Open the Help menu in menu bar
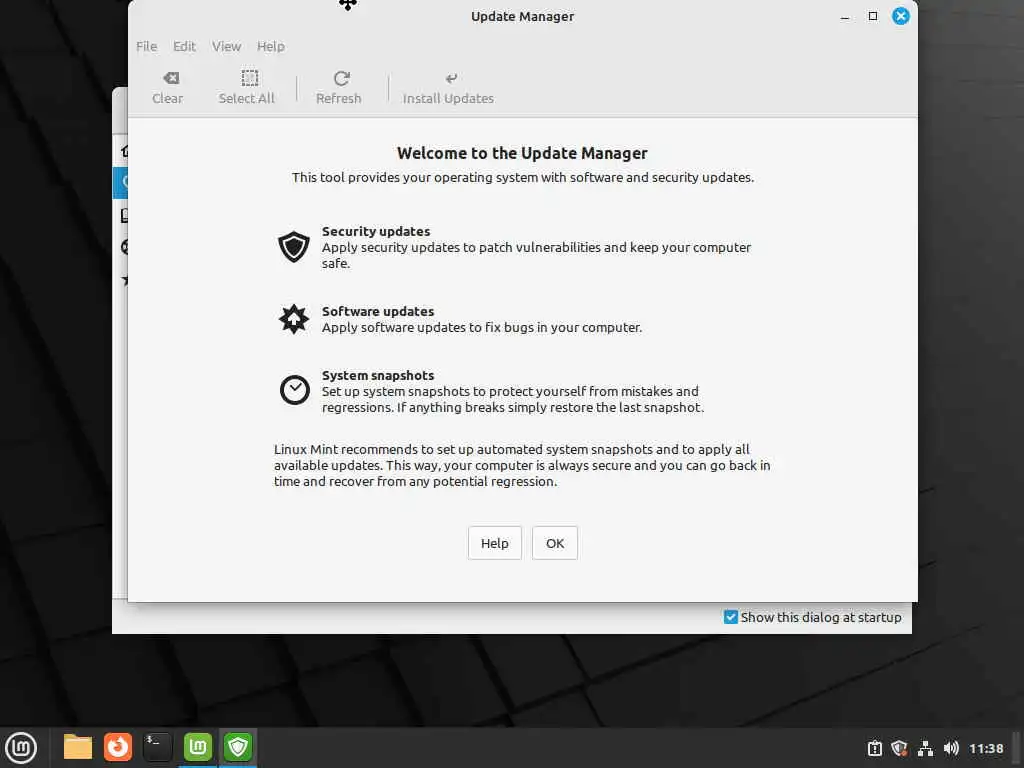This screenshot has height=768, width=1024. point(270,46)
